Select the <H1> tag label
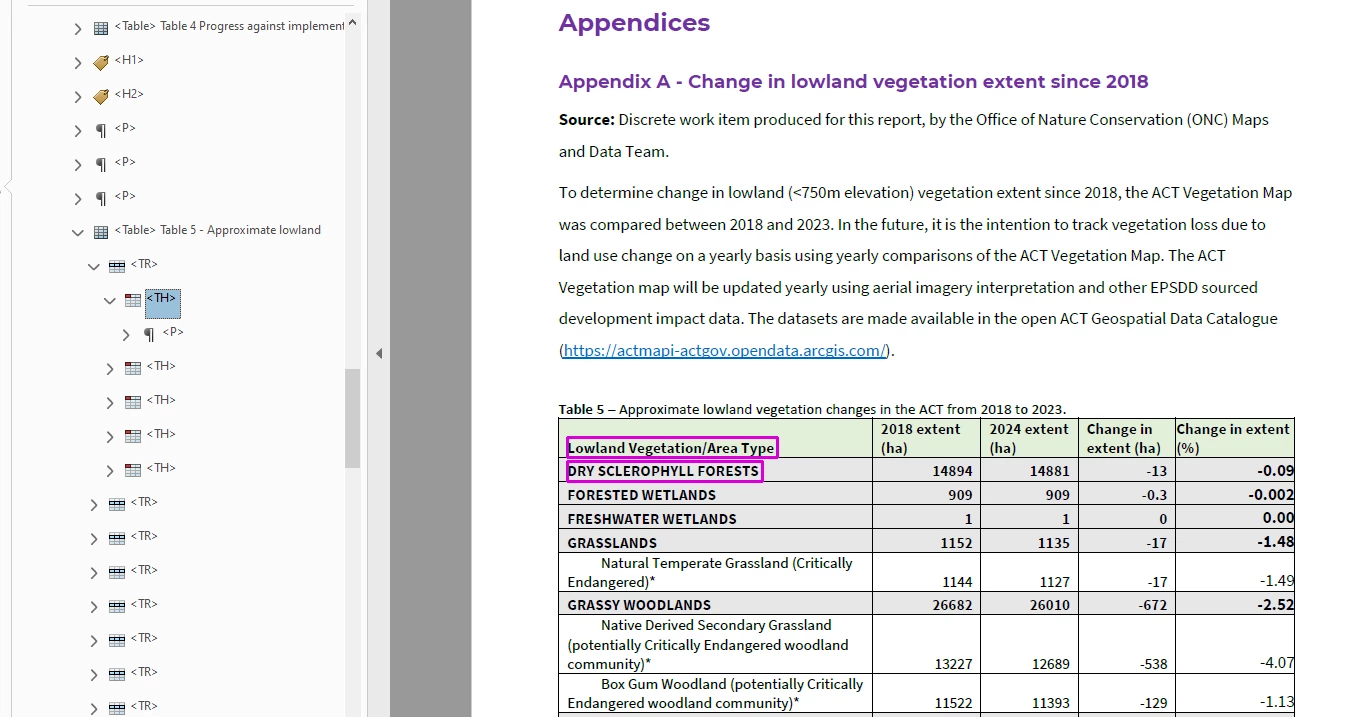The width and height of the screenshot is (1363, 717). point(129,60)
